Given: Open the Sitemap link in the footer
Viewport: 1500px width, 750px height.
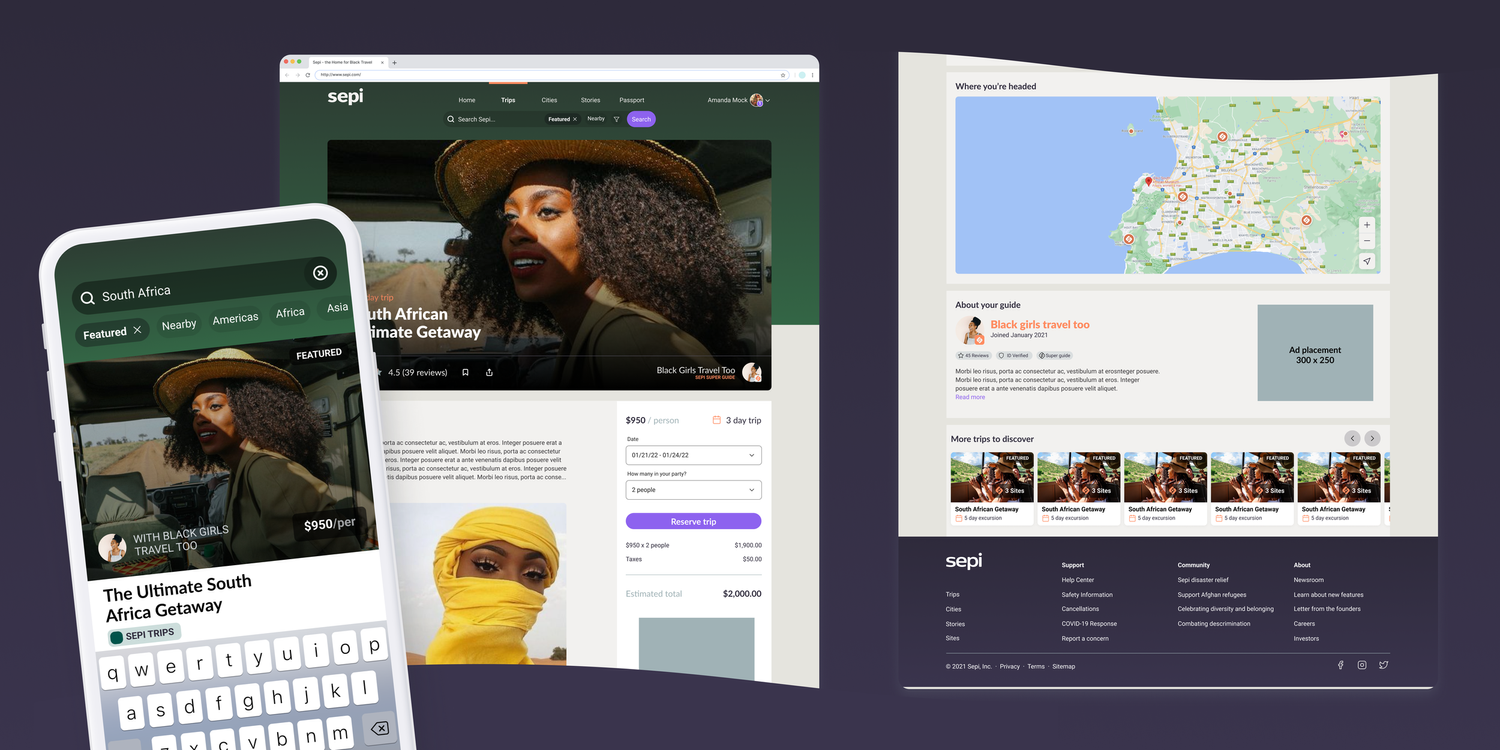Looking at the screenshot, I should (1064, 666).
